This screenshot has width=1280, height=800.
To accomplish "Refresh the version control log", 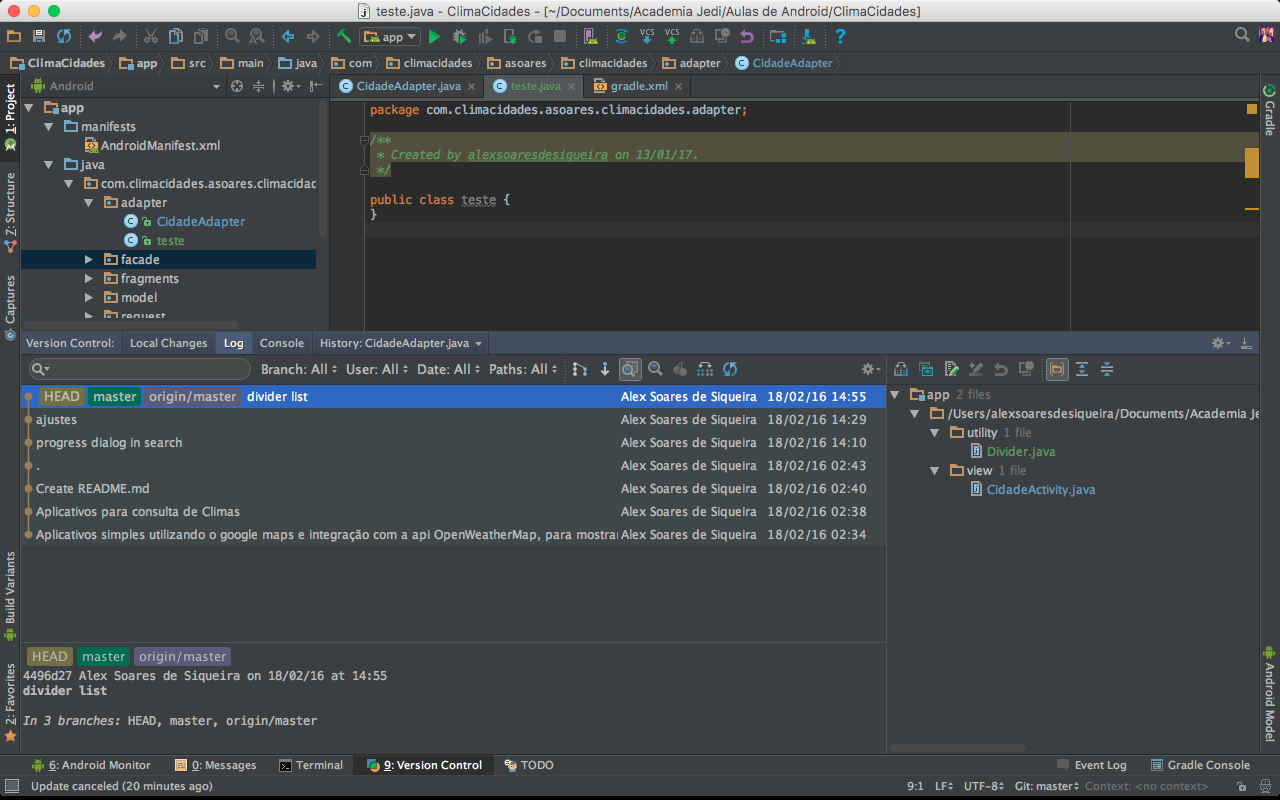I will tap(730, 369).
